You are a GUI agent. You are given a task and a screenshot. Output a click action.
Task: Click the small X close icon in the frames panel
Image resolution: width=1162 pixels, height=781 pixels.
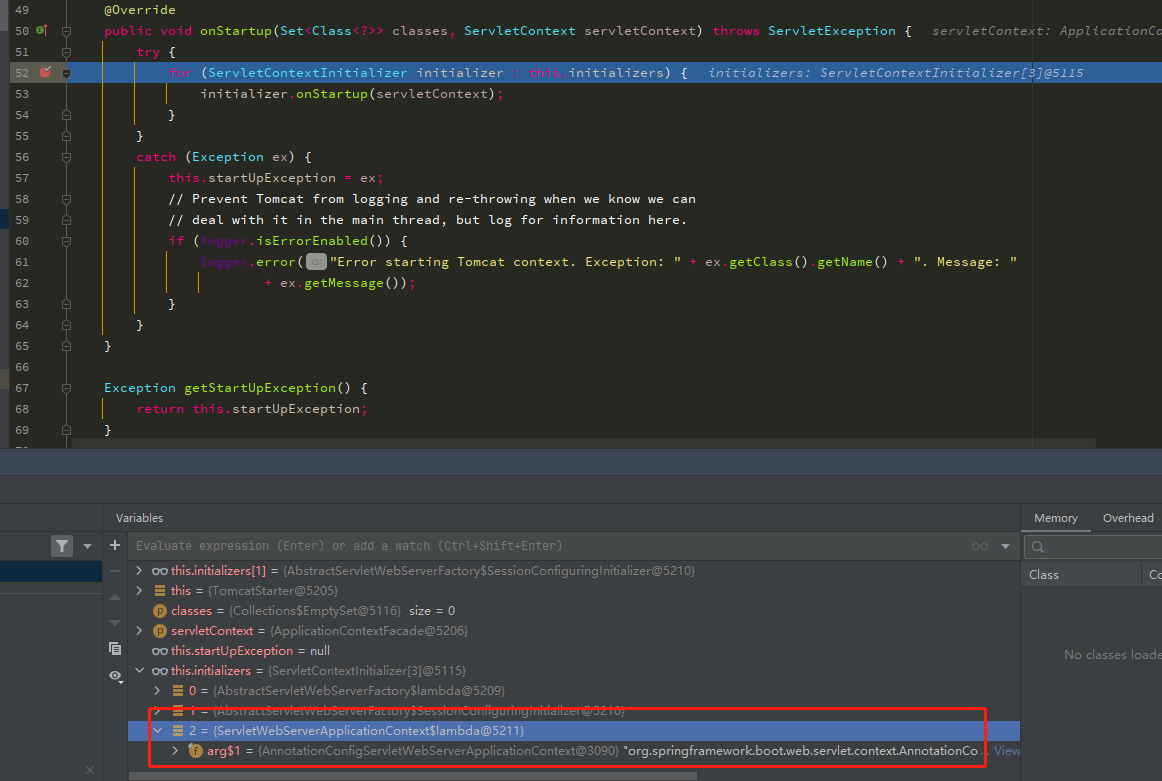(90, 770)
